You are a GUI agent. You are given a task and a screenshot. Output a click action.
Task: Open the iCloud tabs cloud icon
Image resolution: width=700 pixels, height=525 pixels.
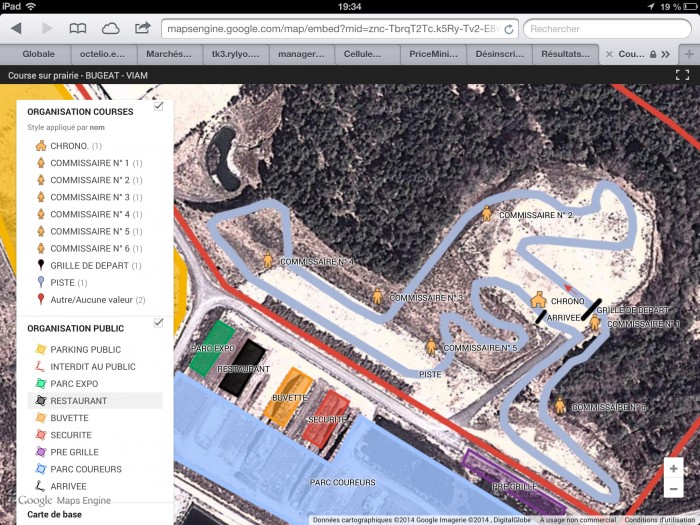(110, 29)
